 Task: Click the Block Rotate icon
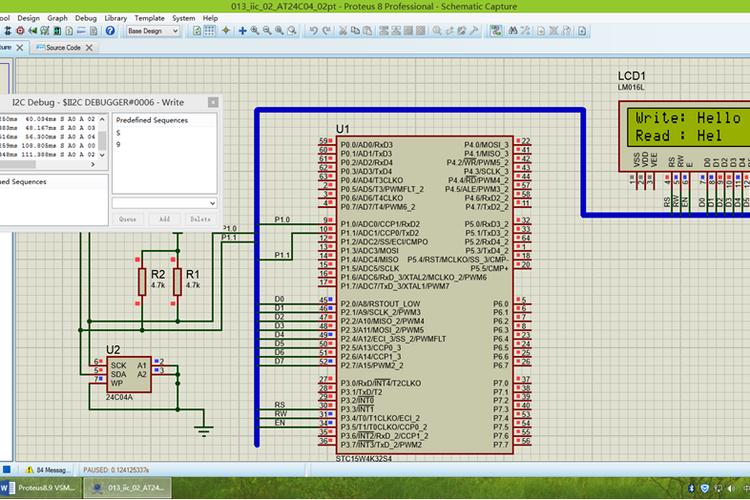408,31
